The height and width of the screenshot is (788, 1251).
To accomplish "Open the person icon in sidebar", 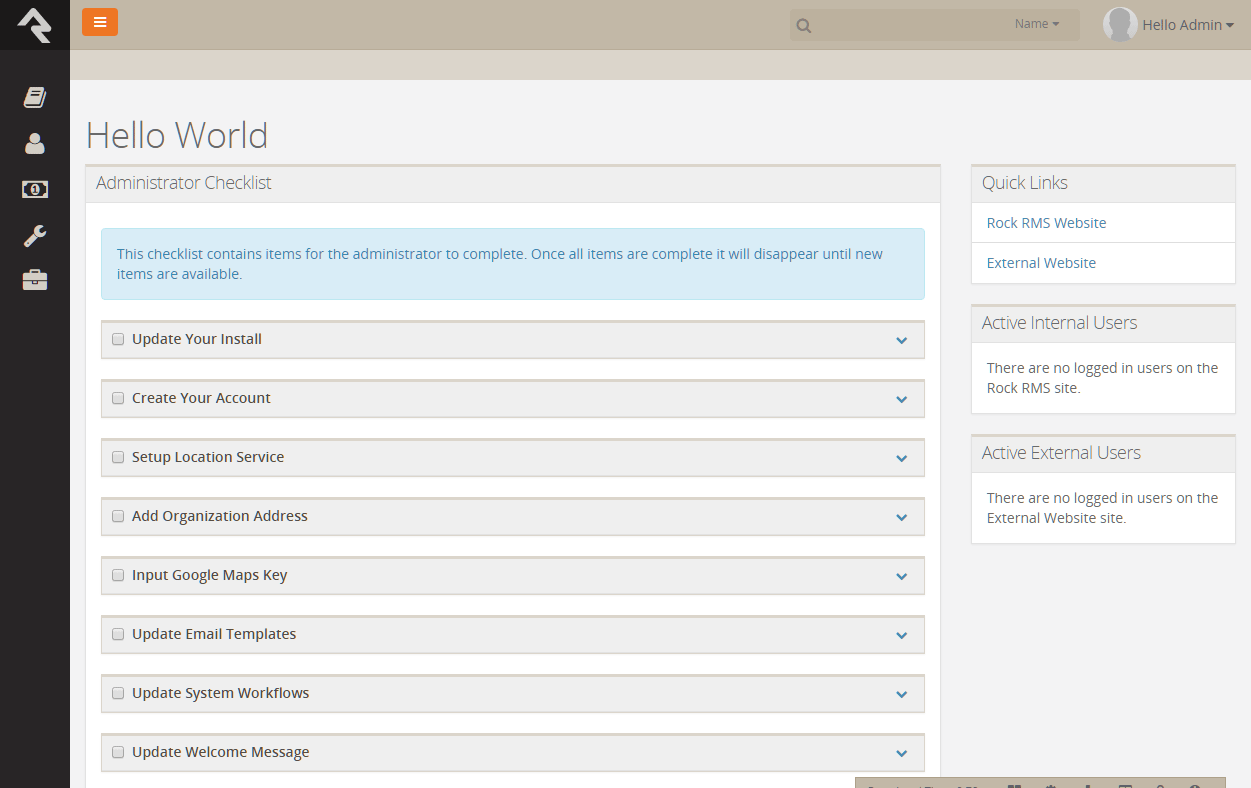I will [x=35, y=144].
